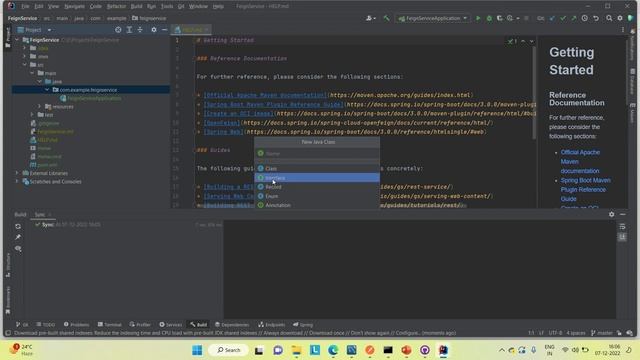
Task: Open the Navigate menu
Action: tap(74, 7)
